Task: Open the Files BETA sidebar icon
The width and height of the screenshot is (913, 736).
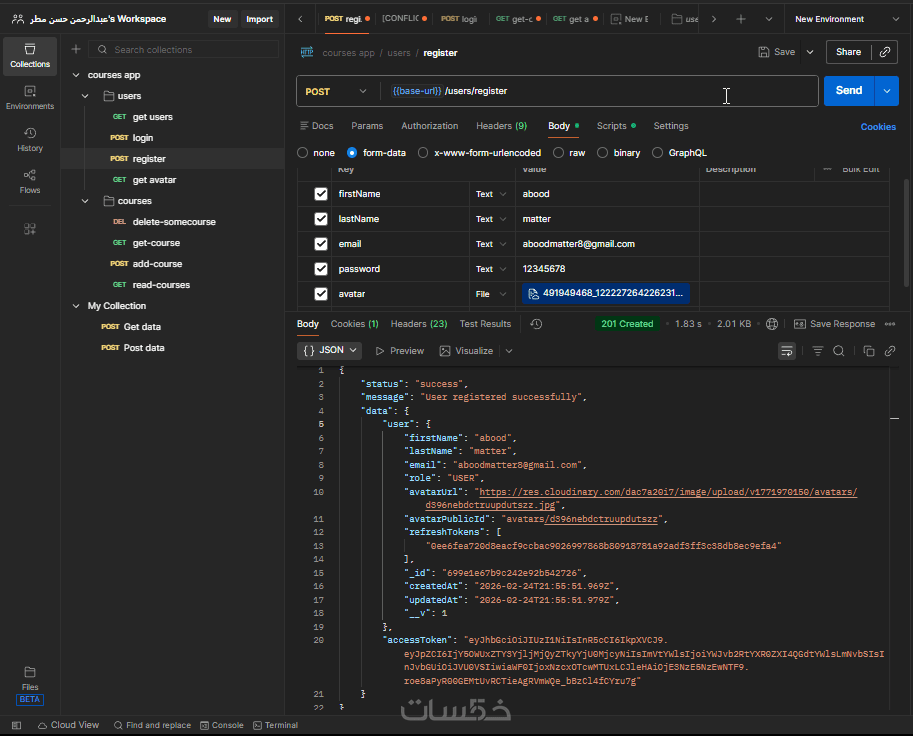Action: pyautogui.click(x=30, y=679)
